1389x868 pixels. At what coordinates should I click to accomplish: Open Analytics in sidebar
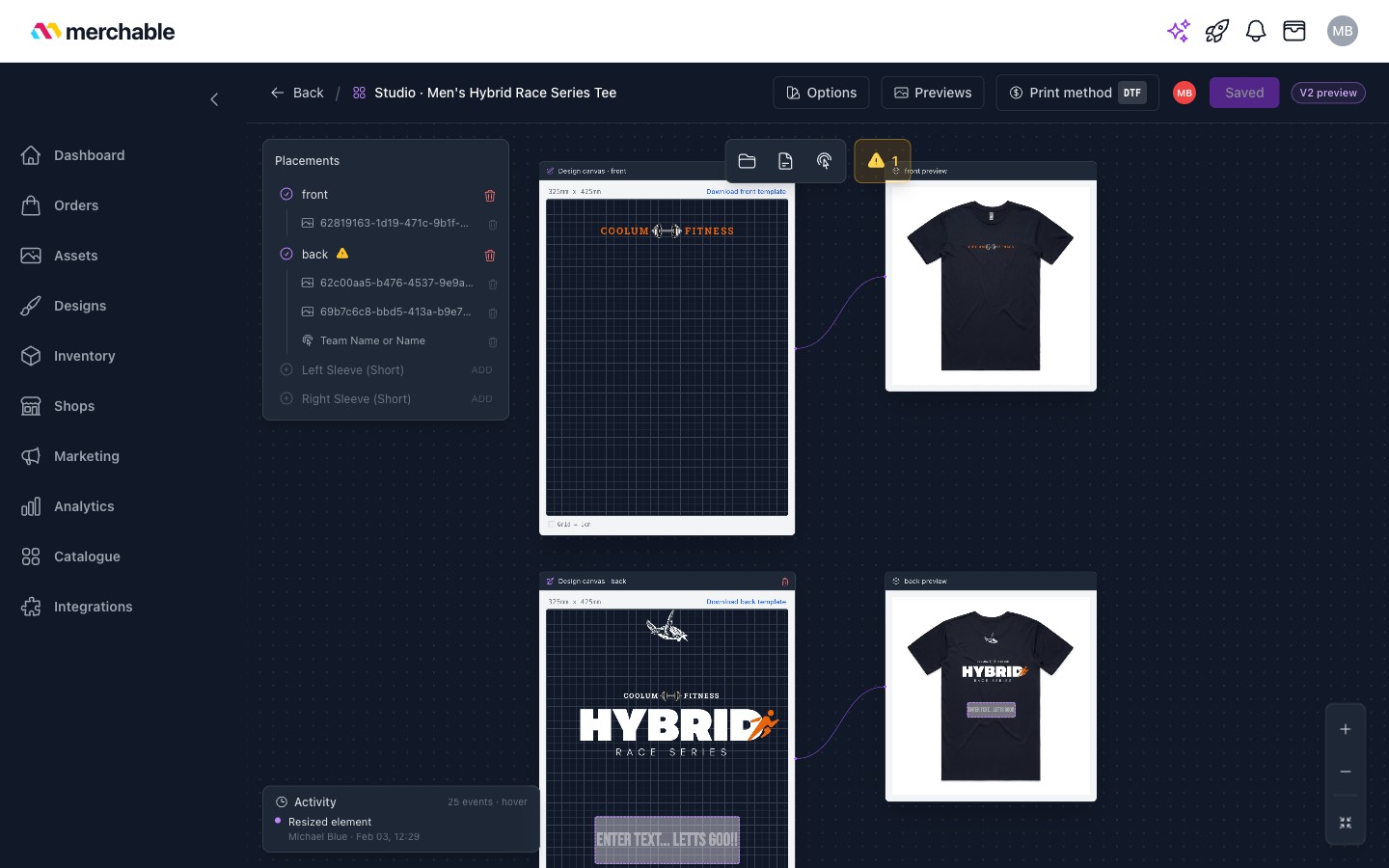pos(68,506)
